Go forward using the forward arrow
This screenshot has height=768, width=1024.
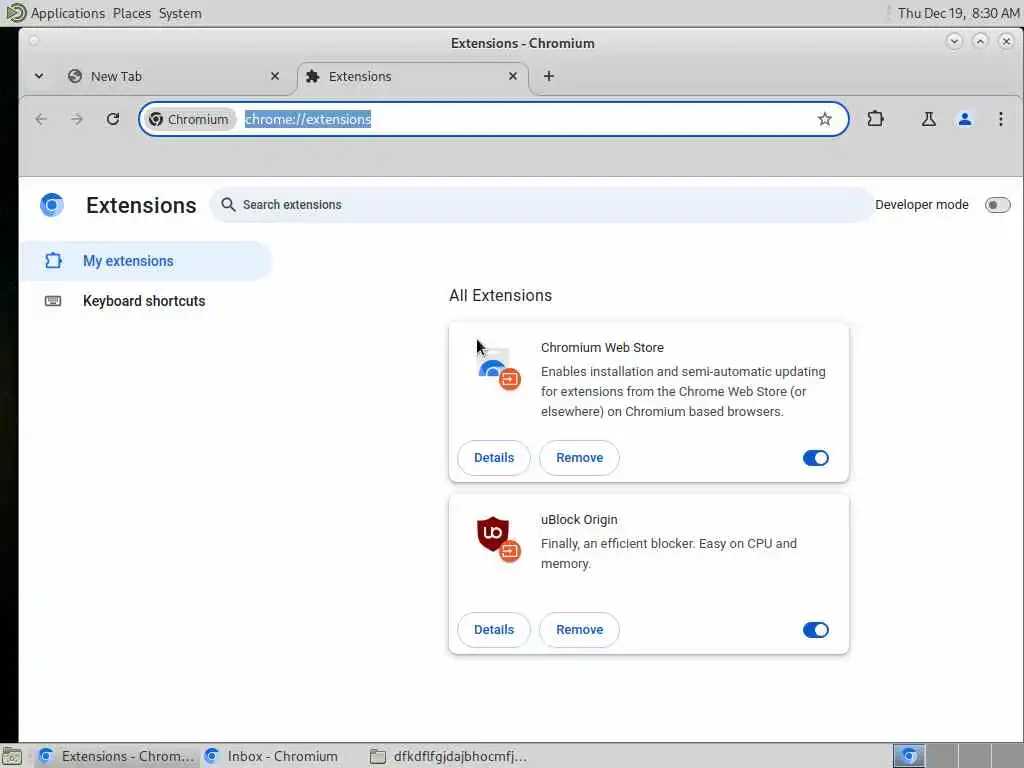pos(77,119)
